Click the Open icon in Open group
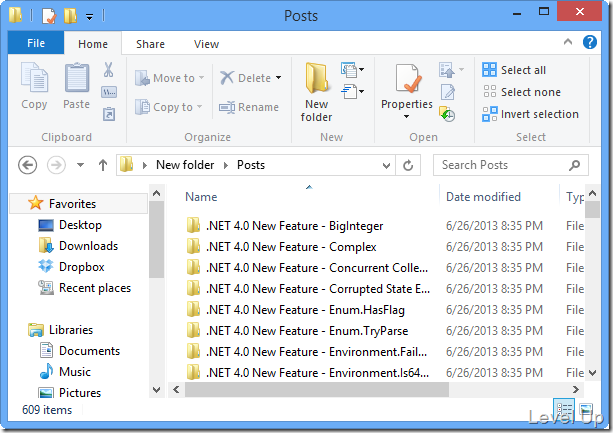The width and height of the screenshot is (613, 433). coord(447,70)
